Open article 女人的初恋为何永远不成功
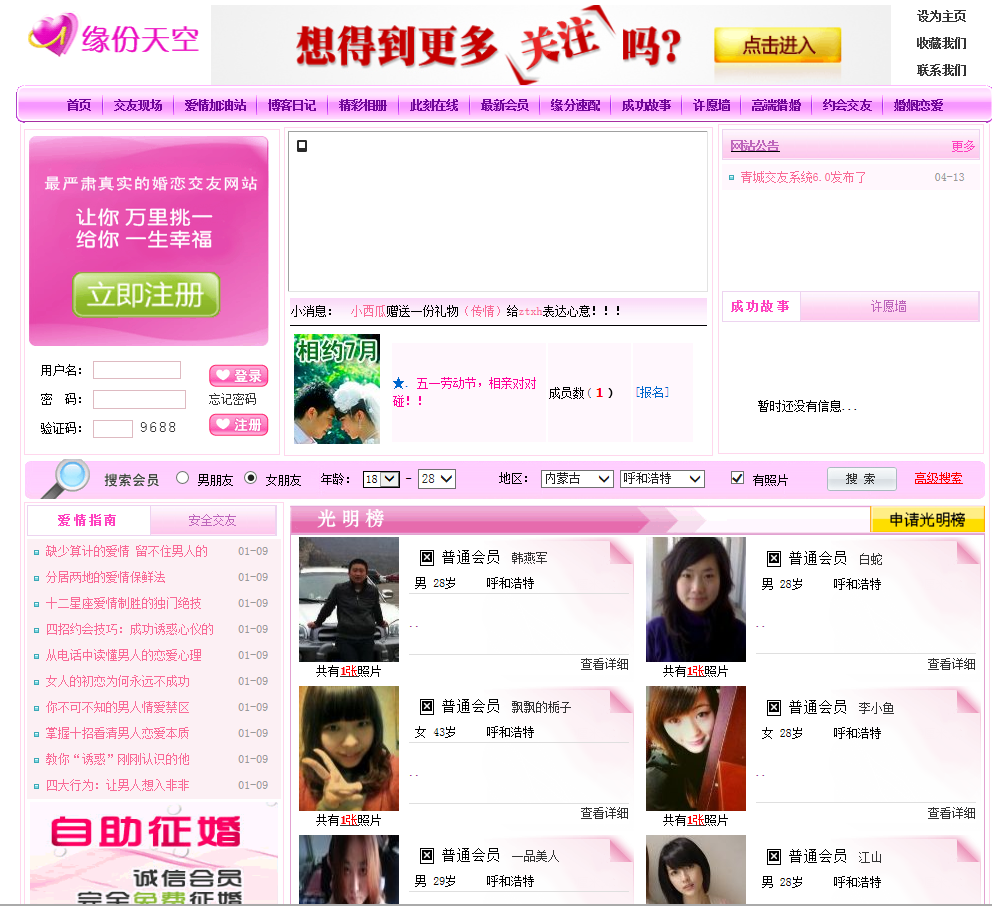Viewport: 992px width, 906px height. (x=118, y=681)
